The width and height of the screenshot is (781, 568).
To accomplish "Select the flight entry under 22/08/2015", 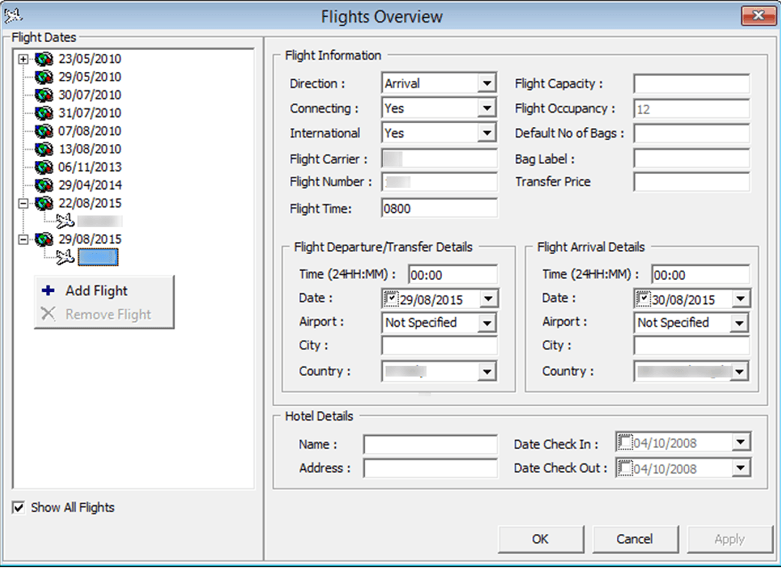I will tap(100, 221).
